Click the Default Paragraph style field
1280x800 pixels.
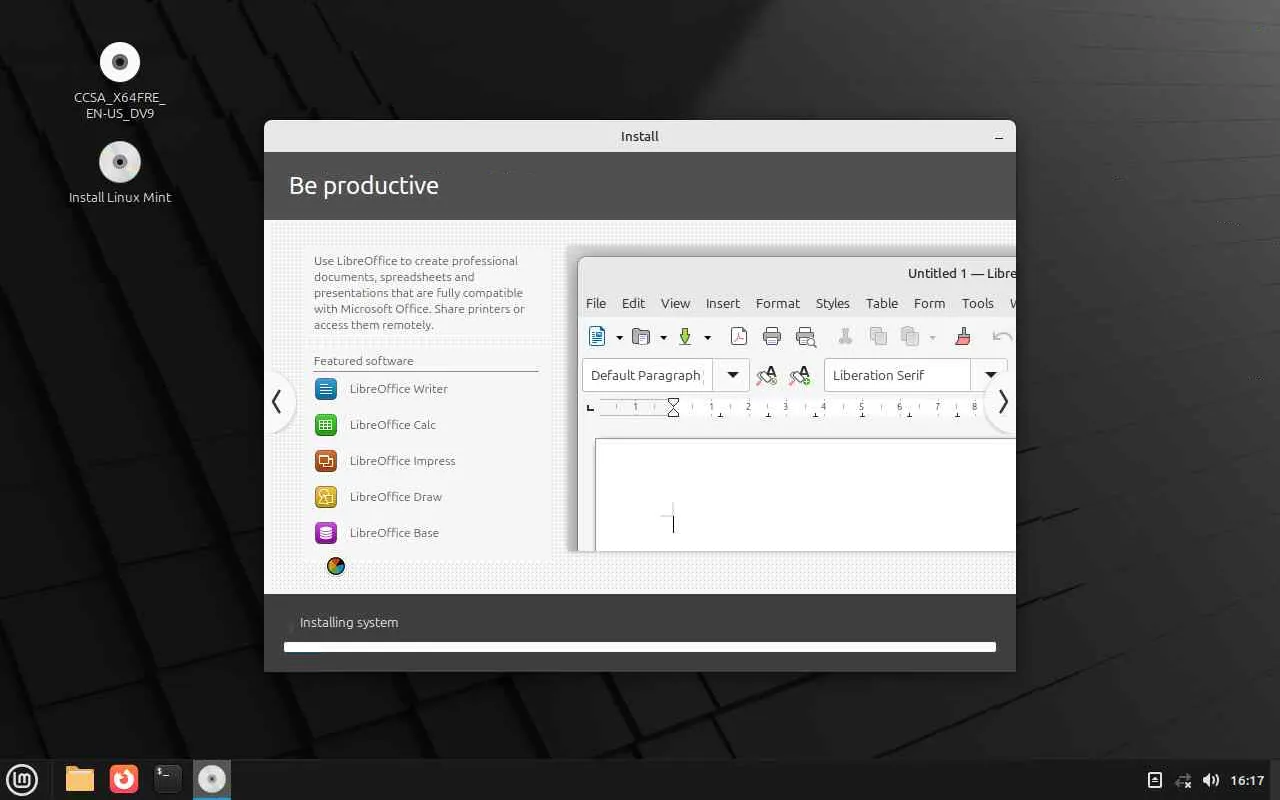[x=647, y=375]
